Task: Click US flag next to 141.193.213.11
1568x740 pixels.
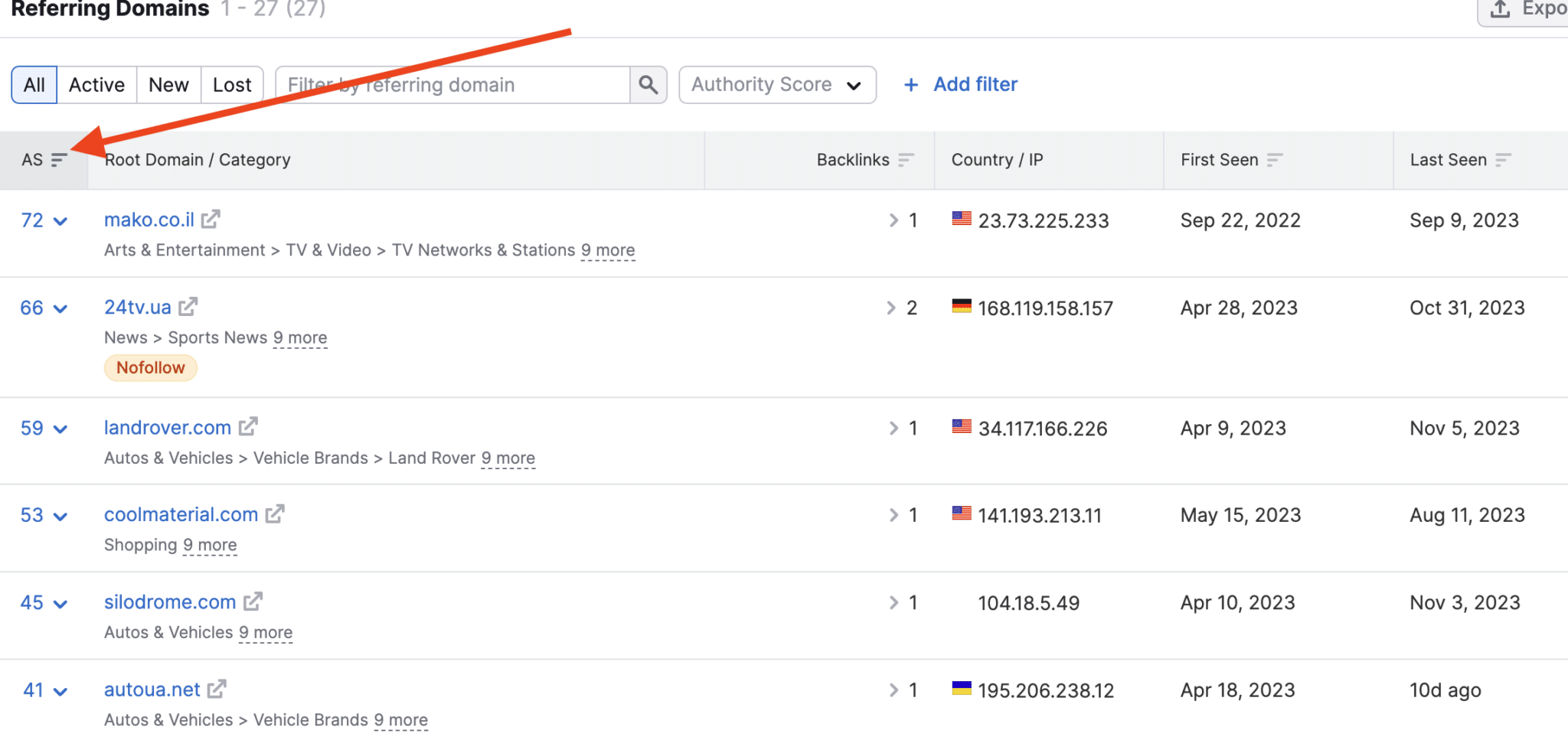Action: [962, 513]
